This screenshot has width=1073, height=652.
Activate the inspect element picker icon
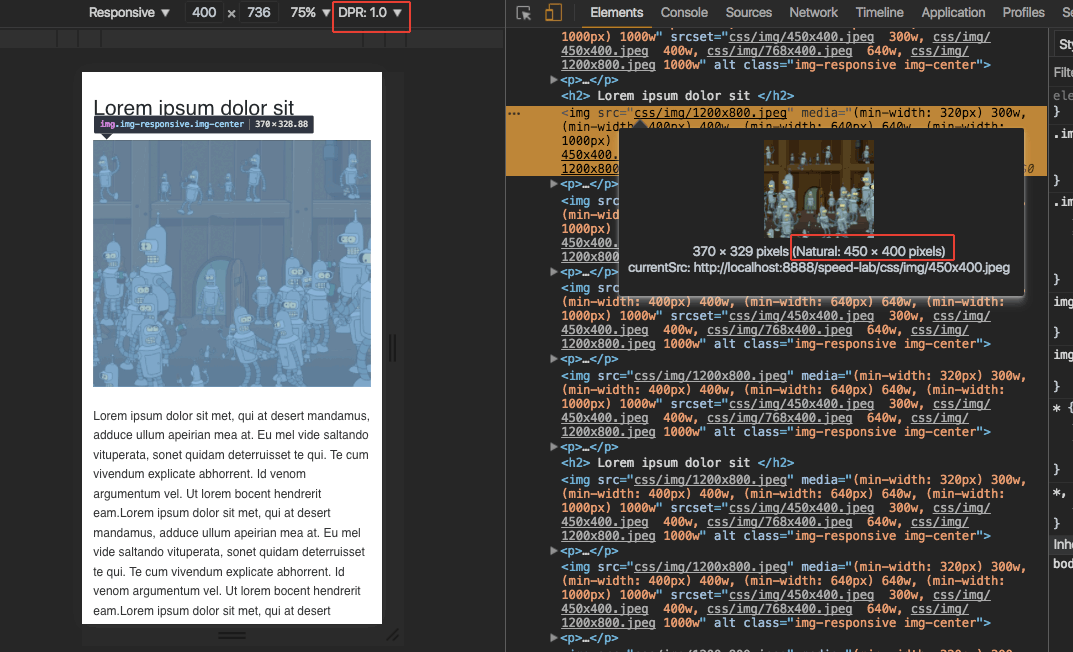tap(524, 13)
